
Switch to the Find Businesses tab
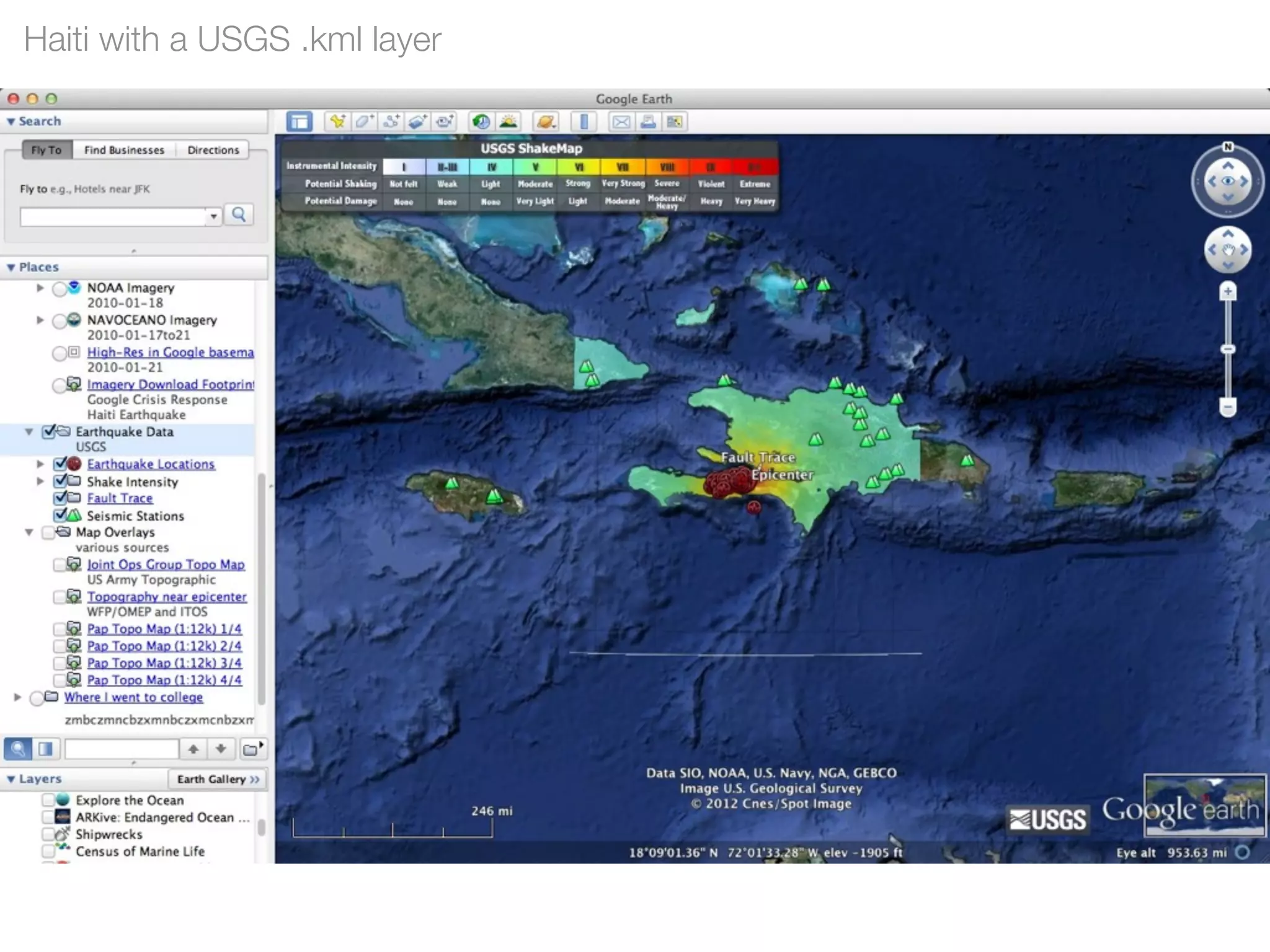(x=124, y=150)
